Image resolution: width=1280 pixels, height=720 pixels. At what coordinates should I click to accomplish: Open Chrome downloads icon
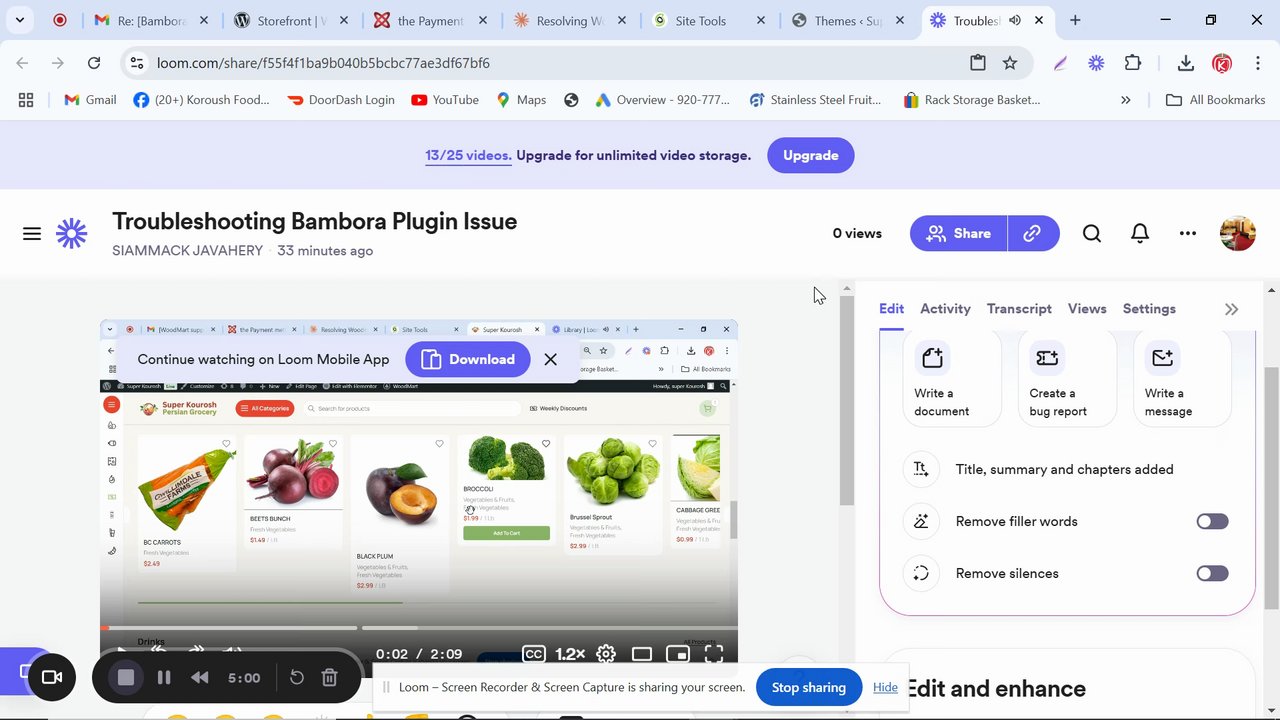pyautogui.click(x=1185, y=63)
